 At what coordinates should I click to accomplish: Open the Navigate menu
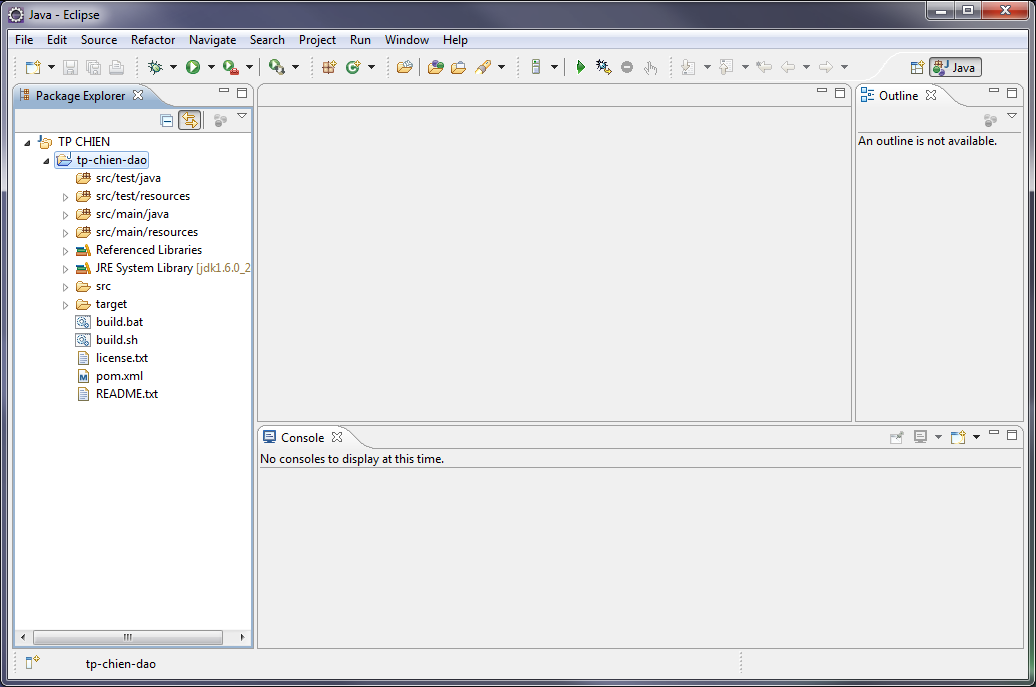(212, 40)
